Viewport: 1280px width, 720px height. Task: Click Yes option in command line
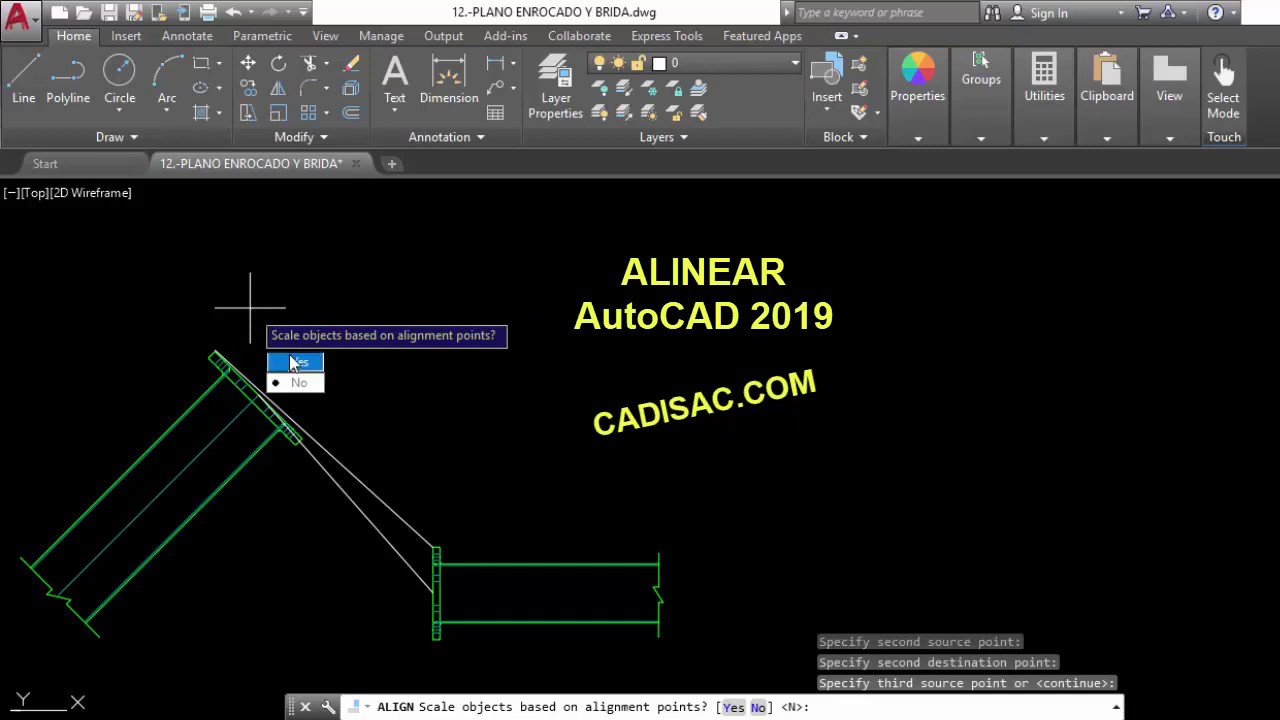point(734,707)
